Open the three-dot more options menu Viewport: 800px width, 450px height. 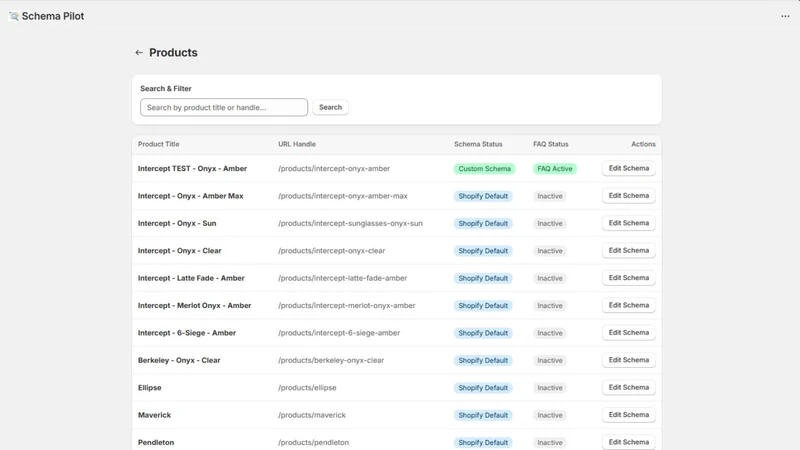click(x=785, y=16)
